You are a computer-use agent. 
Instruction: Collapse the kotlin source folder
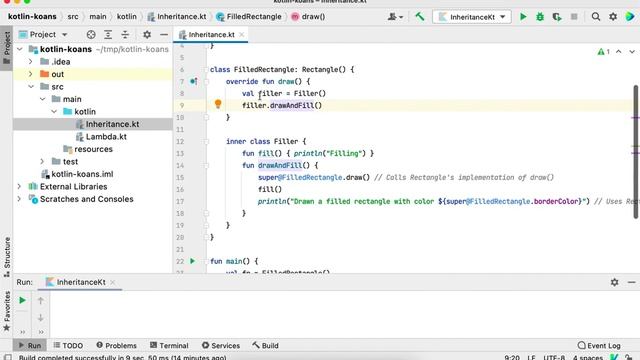(54, 111)
